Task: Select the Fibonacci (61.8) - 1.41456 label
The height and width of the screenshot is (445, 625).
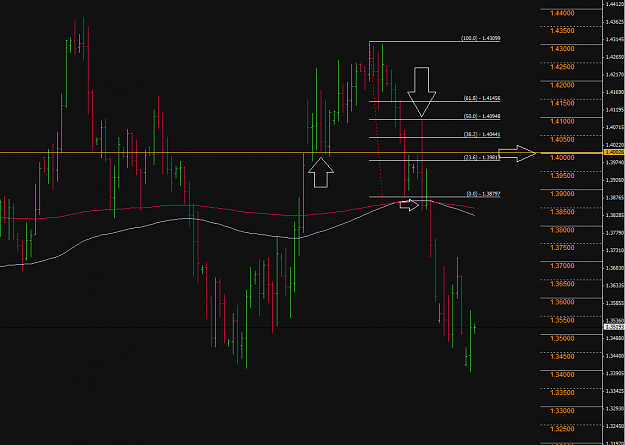Action: [482, 98]
